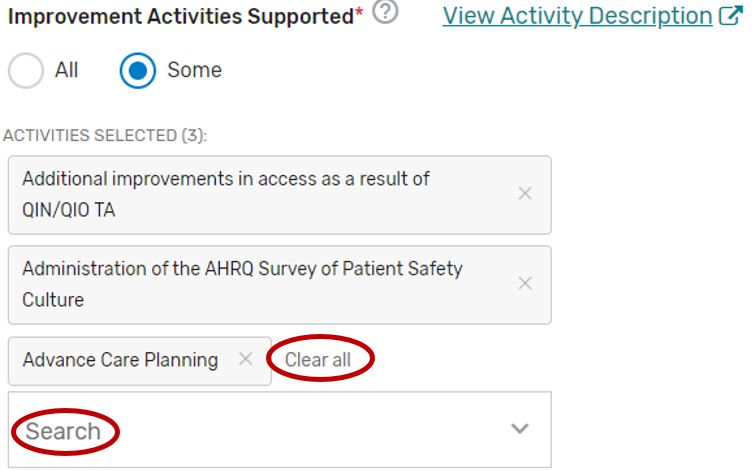The width and height of the screenshot is (752, 471).
Task: Click the ACTIVITIES SELECTED (3) label
Action: coord(105,135)
